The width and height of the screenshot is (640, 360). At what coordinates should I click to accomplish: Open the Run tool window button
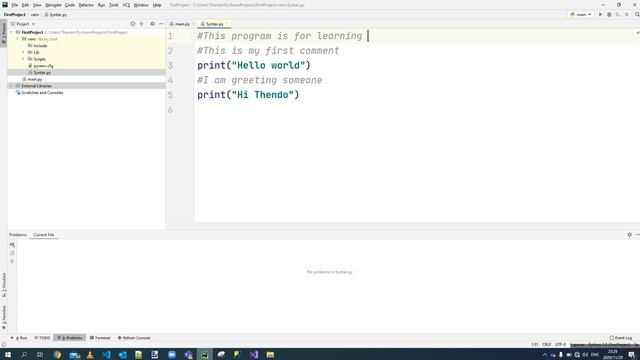(x=19, y=338)
